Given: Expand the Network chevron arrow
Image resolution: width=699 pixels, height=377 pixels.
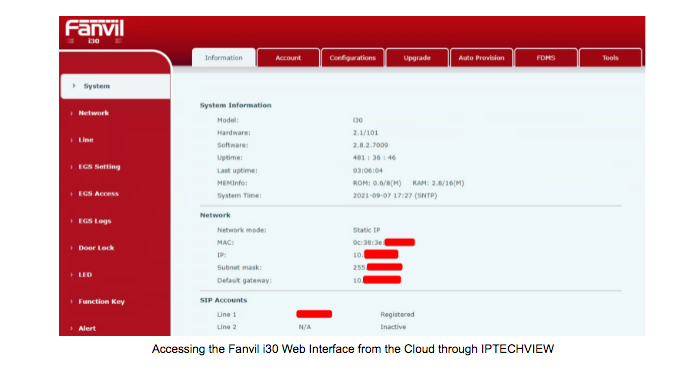Looking at the screenshot, I should pos(71,113).
